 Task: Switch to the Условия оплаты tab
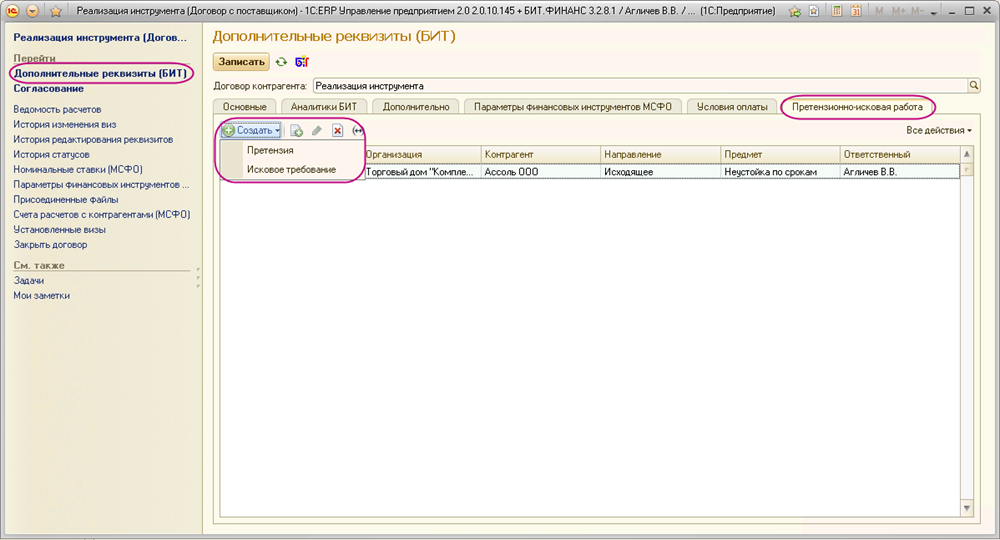[x=731, y=106]
